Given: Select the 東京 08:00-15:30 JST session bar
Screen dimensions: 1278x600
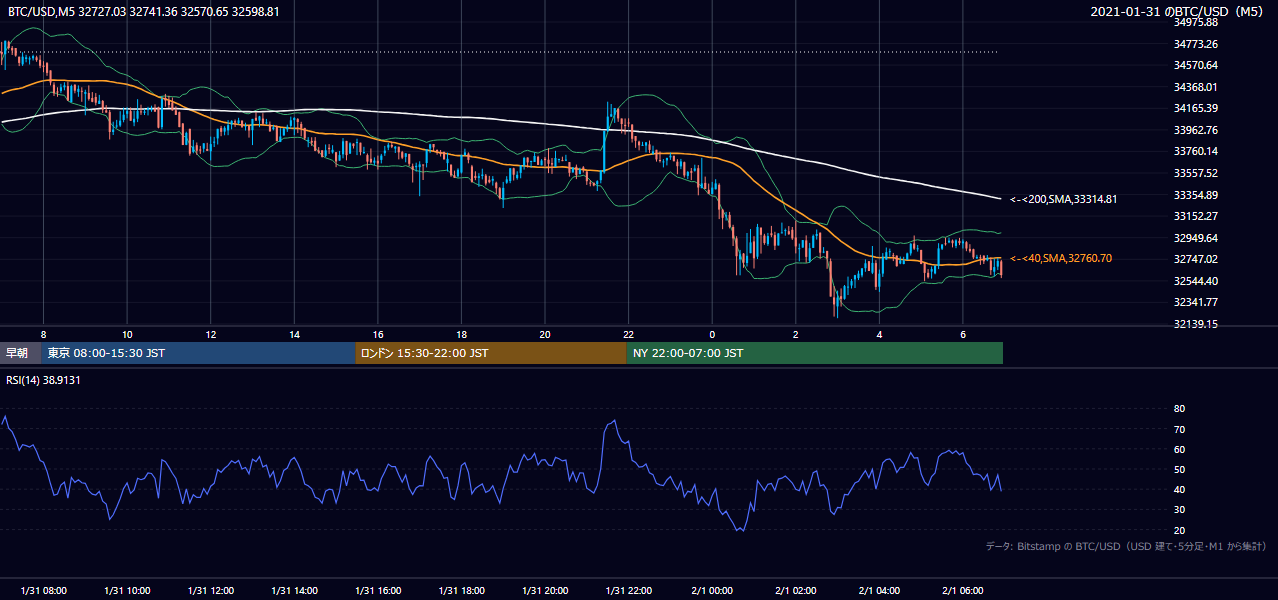Looking at the screenshot, I should pos(198,353).
